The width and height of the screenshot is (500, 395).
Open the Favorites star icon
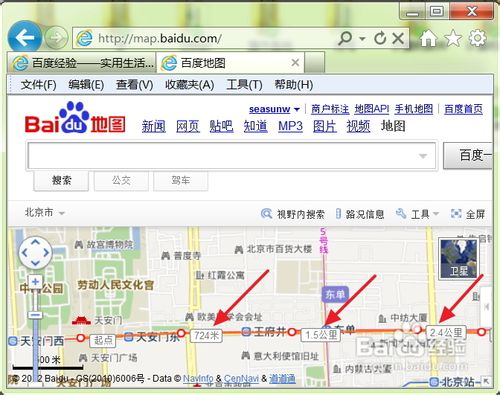453,38
